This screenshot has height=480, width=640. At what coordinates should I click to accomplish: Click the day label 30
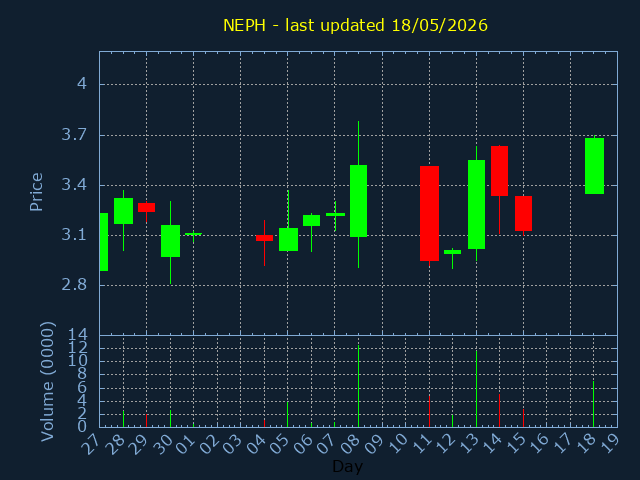[x=162, y=443]
